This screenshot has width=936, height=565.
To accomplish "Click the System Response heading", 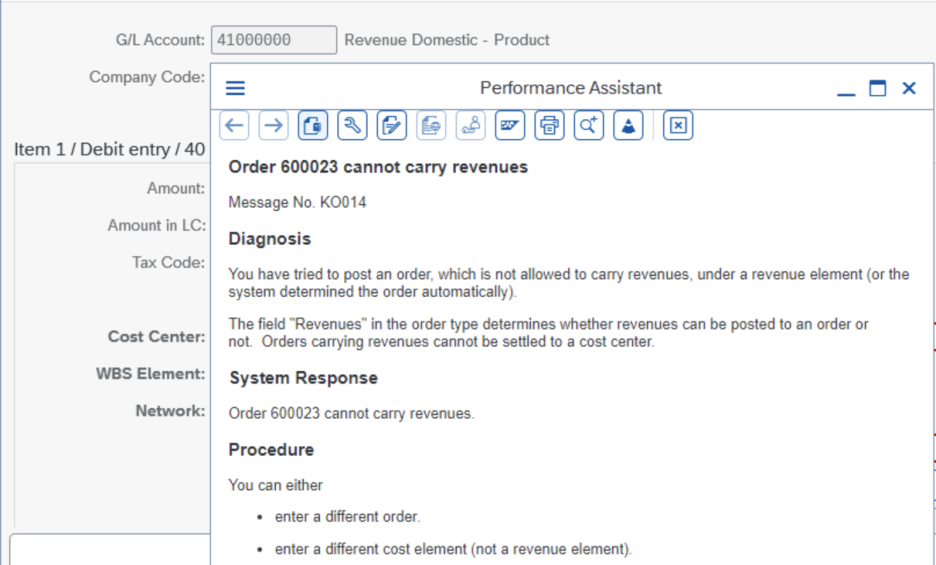I will [303, 378].
